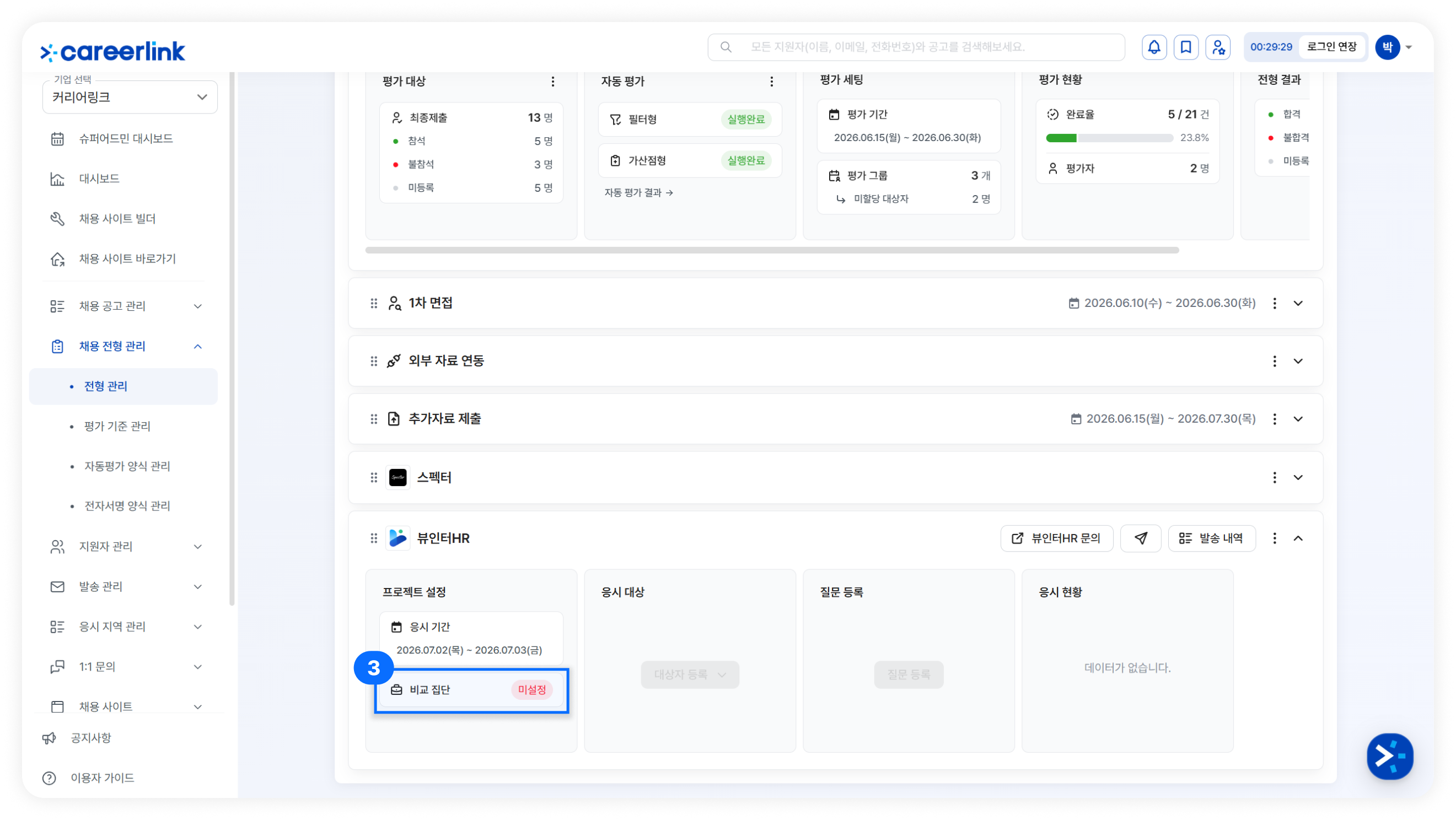Viewport: 1456px width, 820px height.
Task: Collapse the 뷰인터HR stage panel
Action: 1298,538
